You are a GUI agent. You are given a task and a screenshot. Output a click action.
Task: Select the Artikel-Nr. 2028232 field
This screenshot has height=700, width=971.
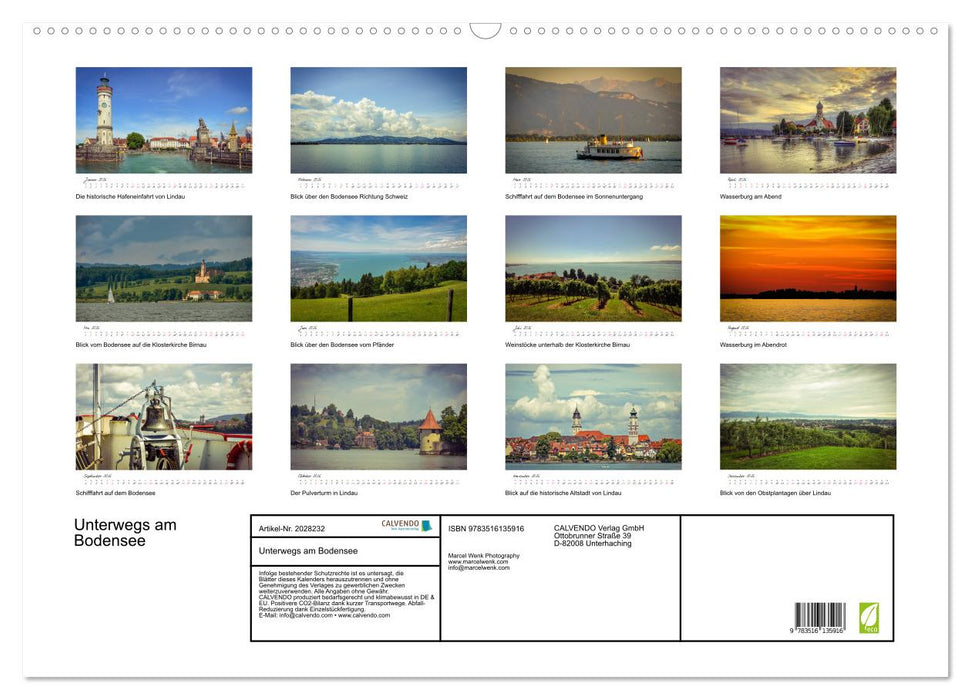pos(291,527)
